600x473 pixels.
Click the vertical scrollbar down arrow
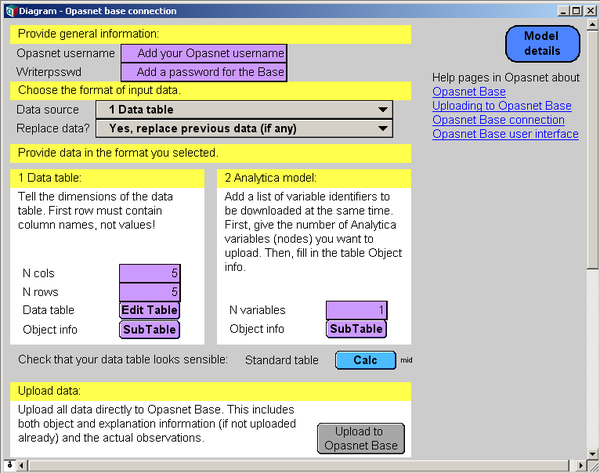pyautogui.click(x=592, y=454)
